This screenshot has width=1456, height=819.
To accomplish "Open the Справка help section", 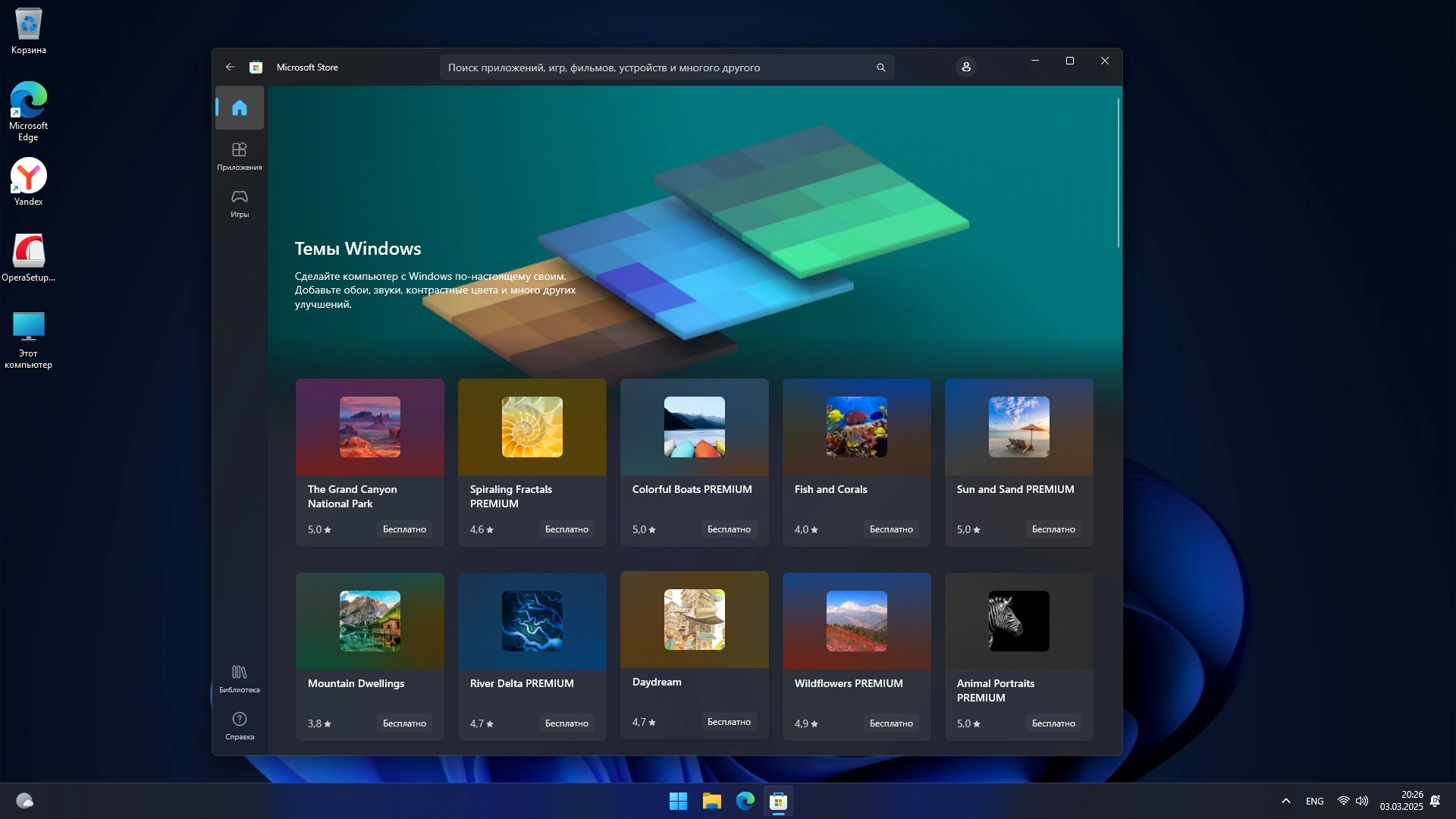I will point(240,725).
